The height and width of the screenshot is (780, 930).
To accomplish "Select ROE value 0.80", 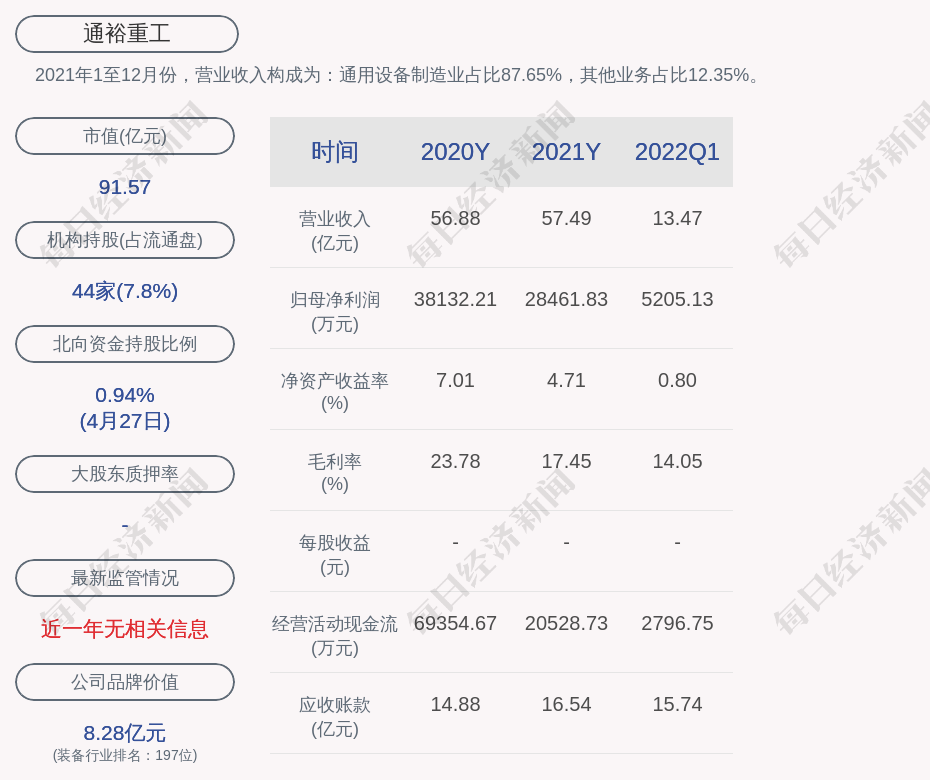I will pos(677,380).
